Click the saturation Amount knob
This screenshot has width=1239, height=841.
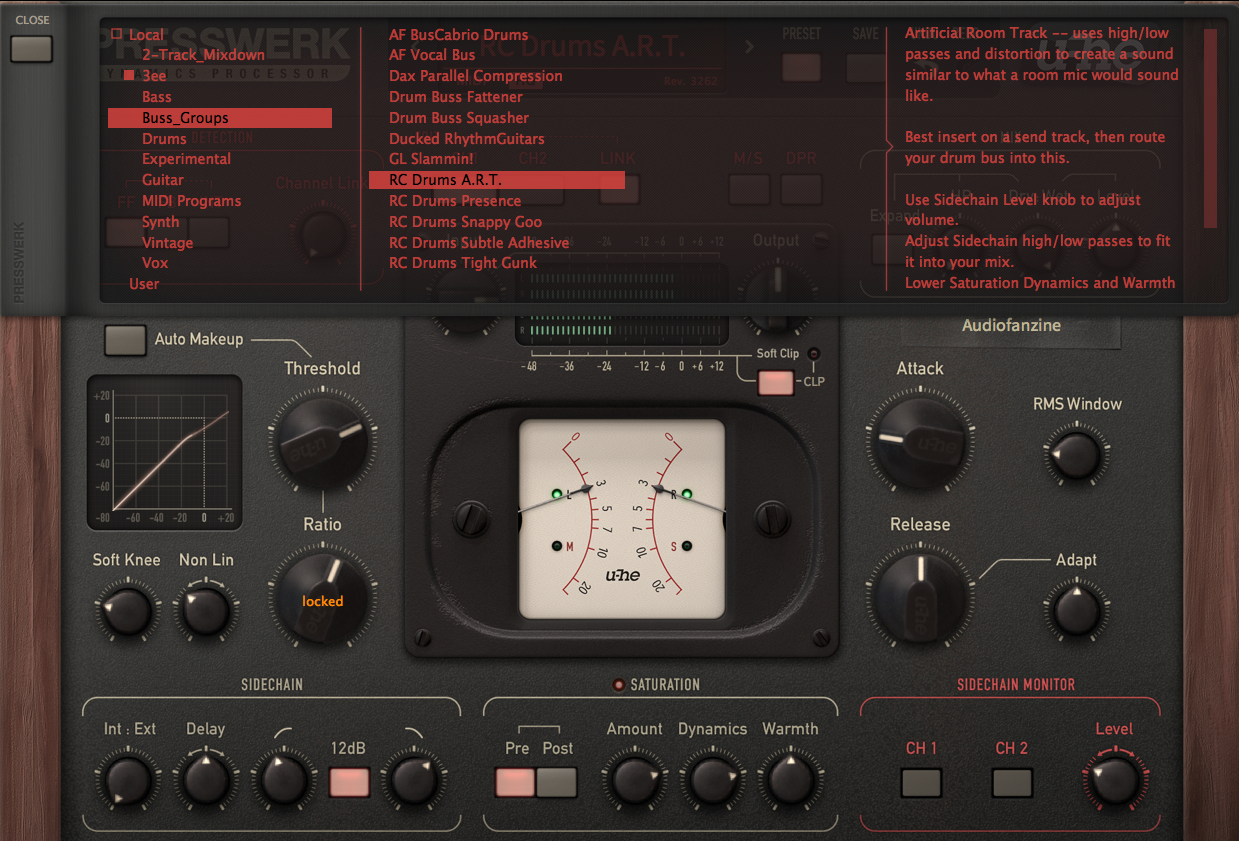[x=634, y=780]
